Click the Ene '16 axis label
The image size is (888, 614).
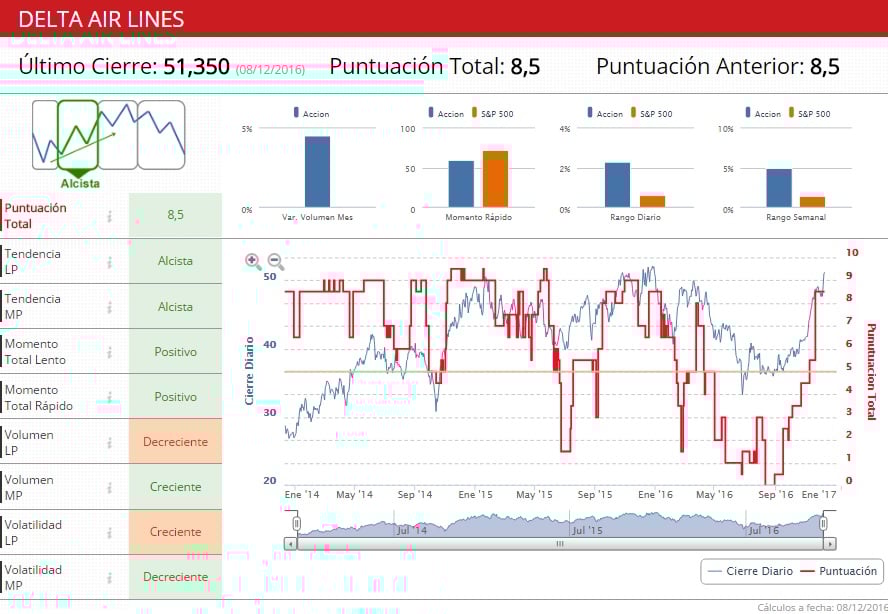655,494
